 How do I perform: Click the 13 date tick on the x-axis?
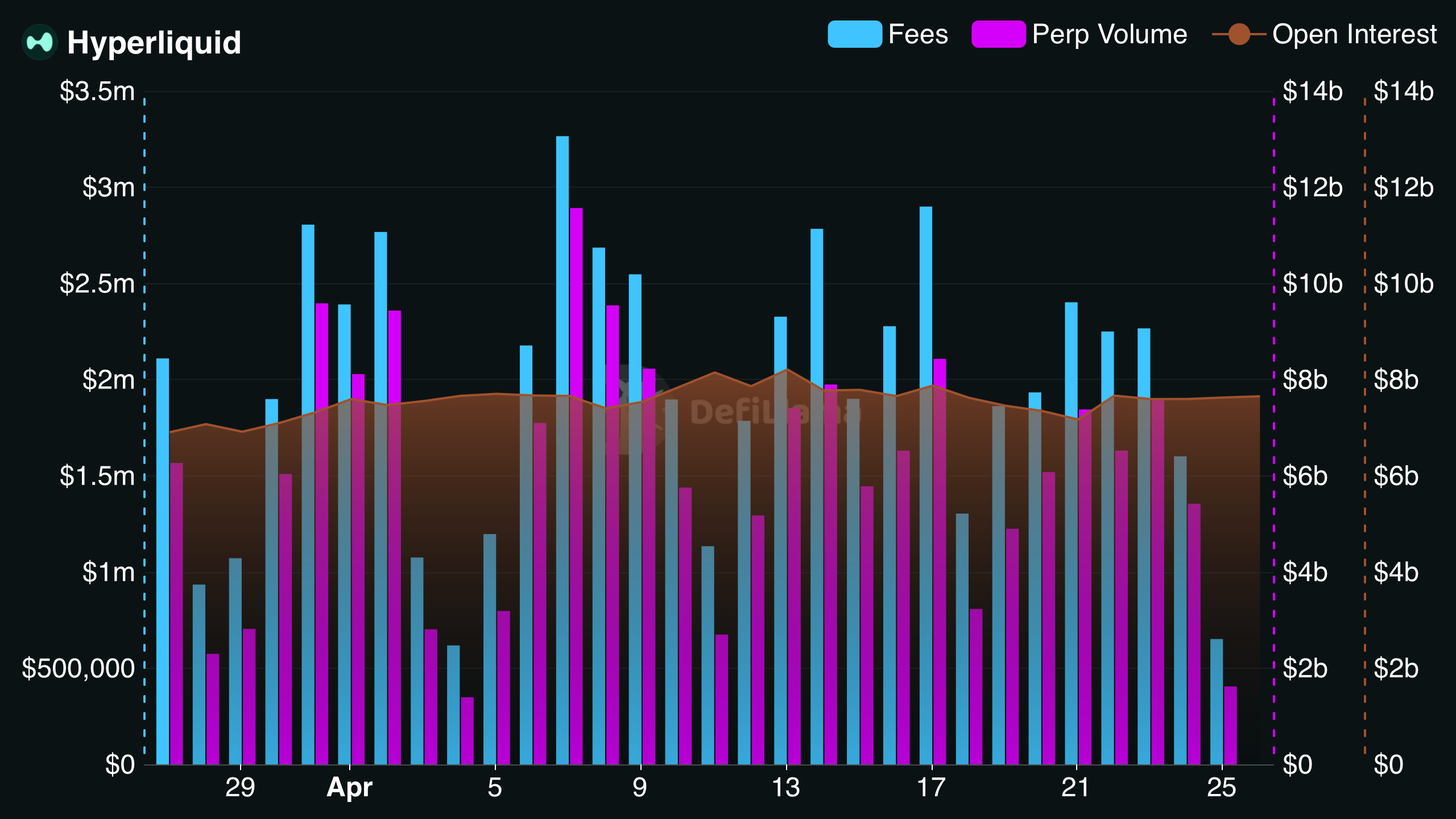pos(785,788)
